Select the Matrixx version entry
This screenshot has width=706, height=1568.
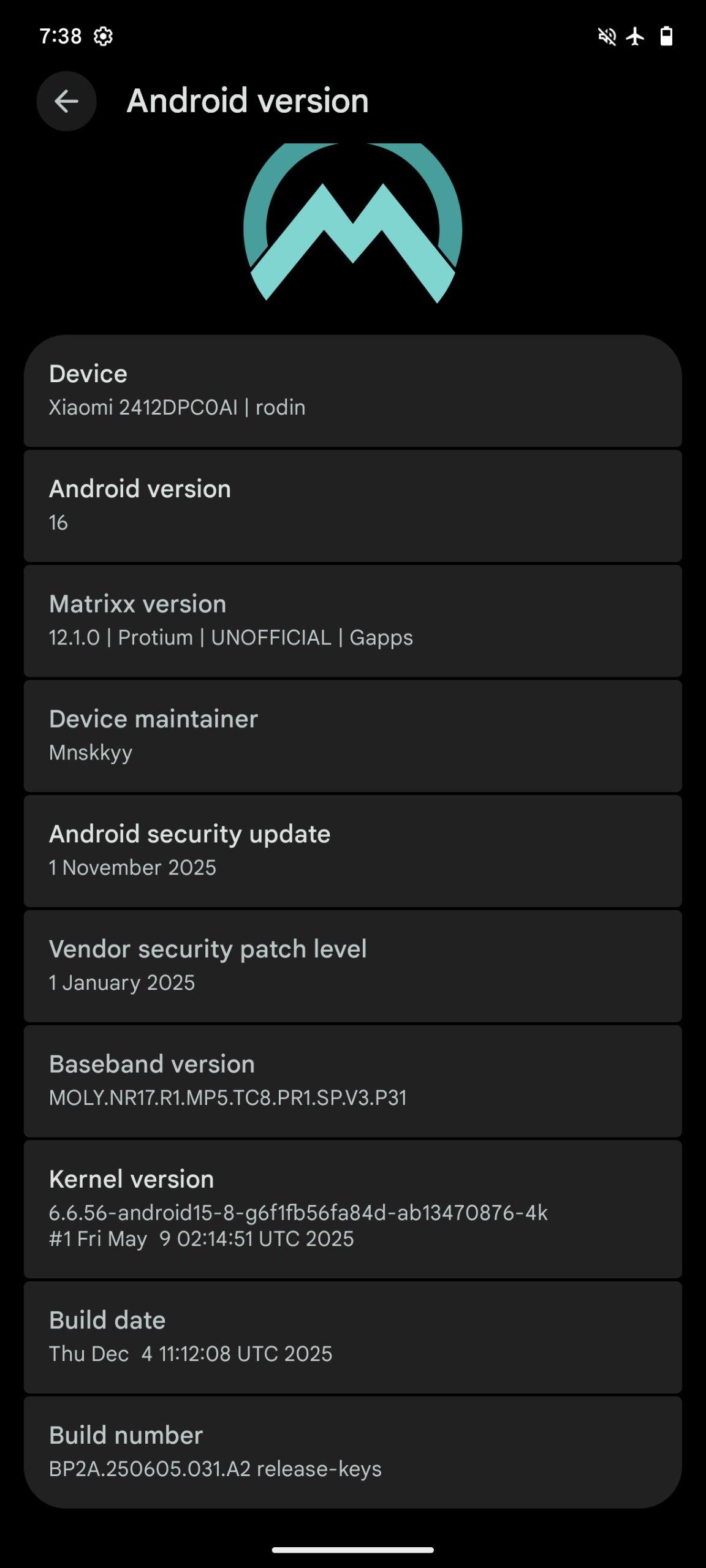352,620
